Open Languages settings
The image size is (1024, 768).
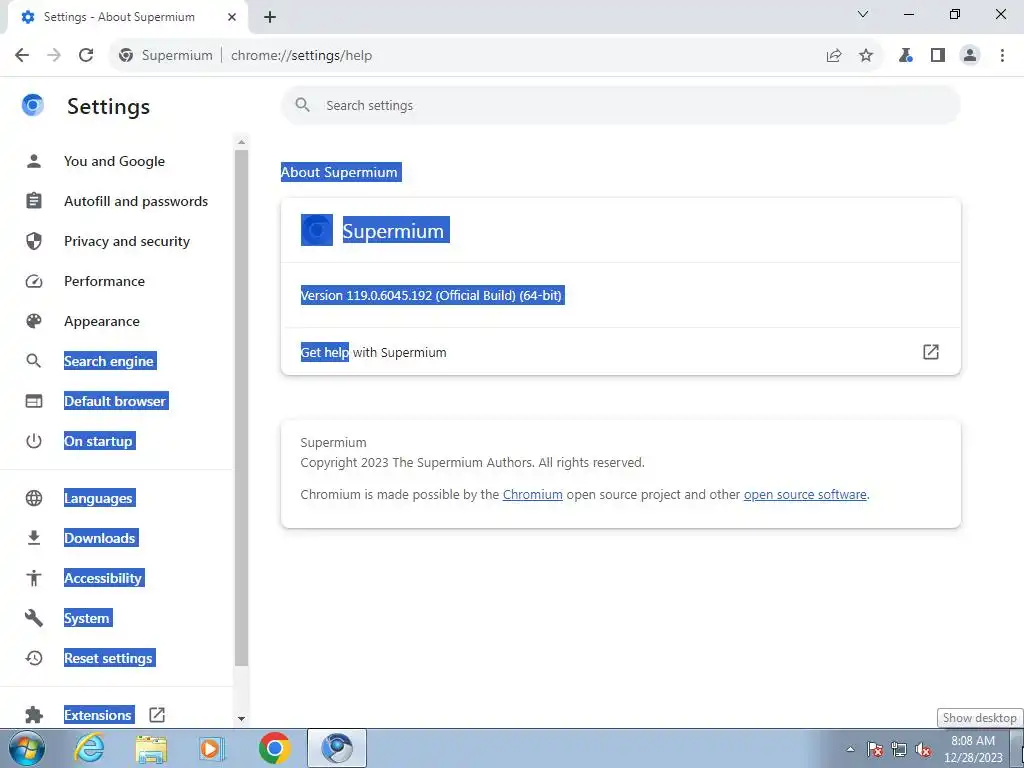99,498
